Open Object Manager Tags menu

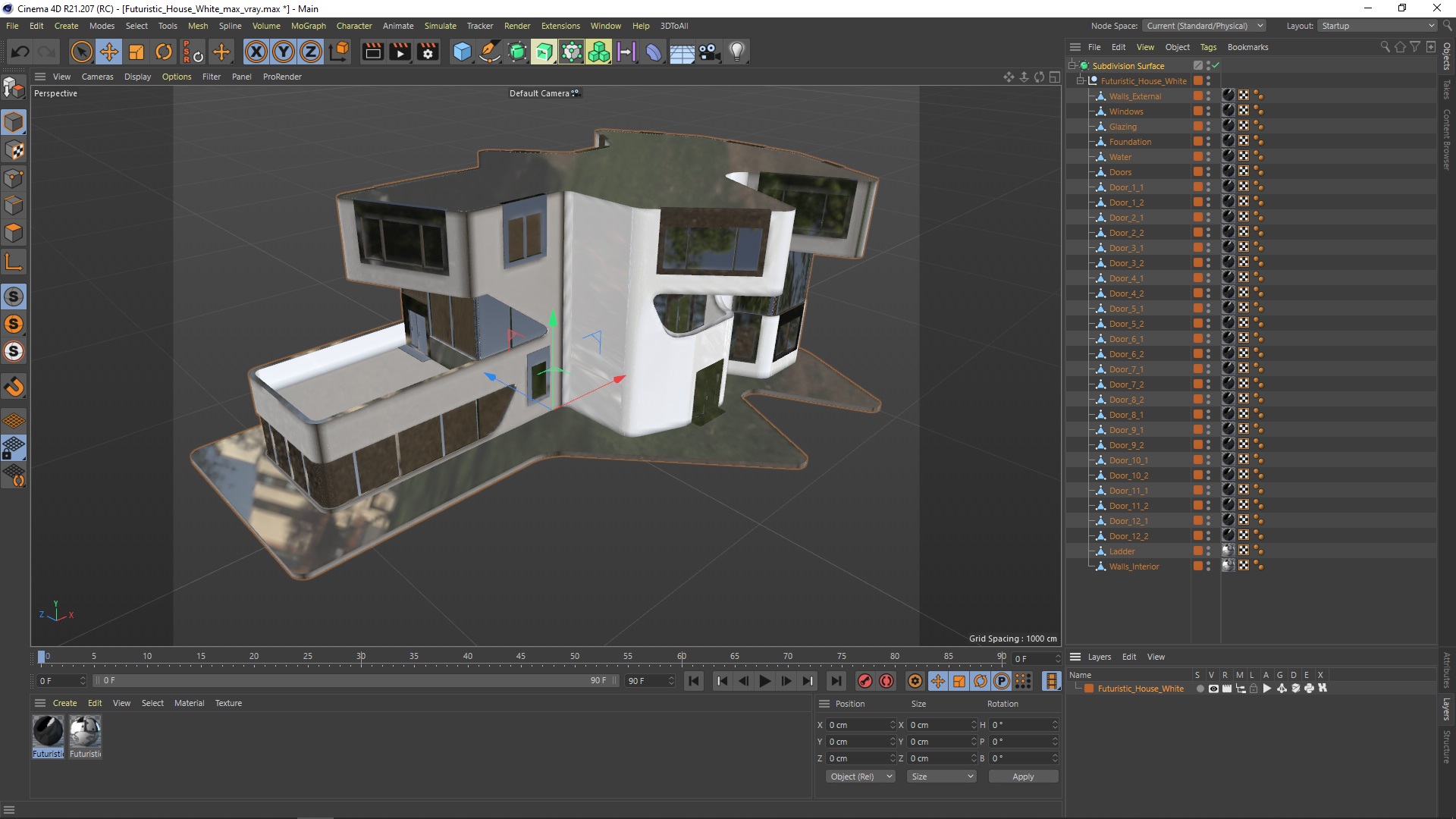click(1208, 47)
